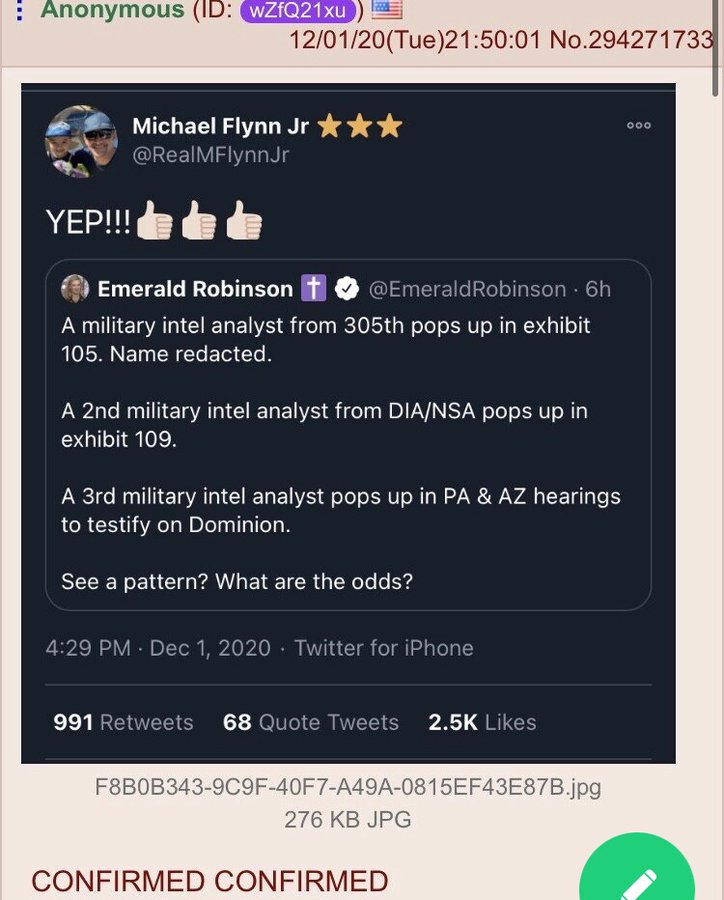Tap Michael Flynn Jr profile avatar

(81, 141)
